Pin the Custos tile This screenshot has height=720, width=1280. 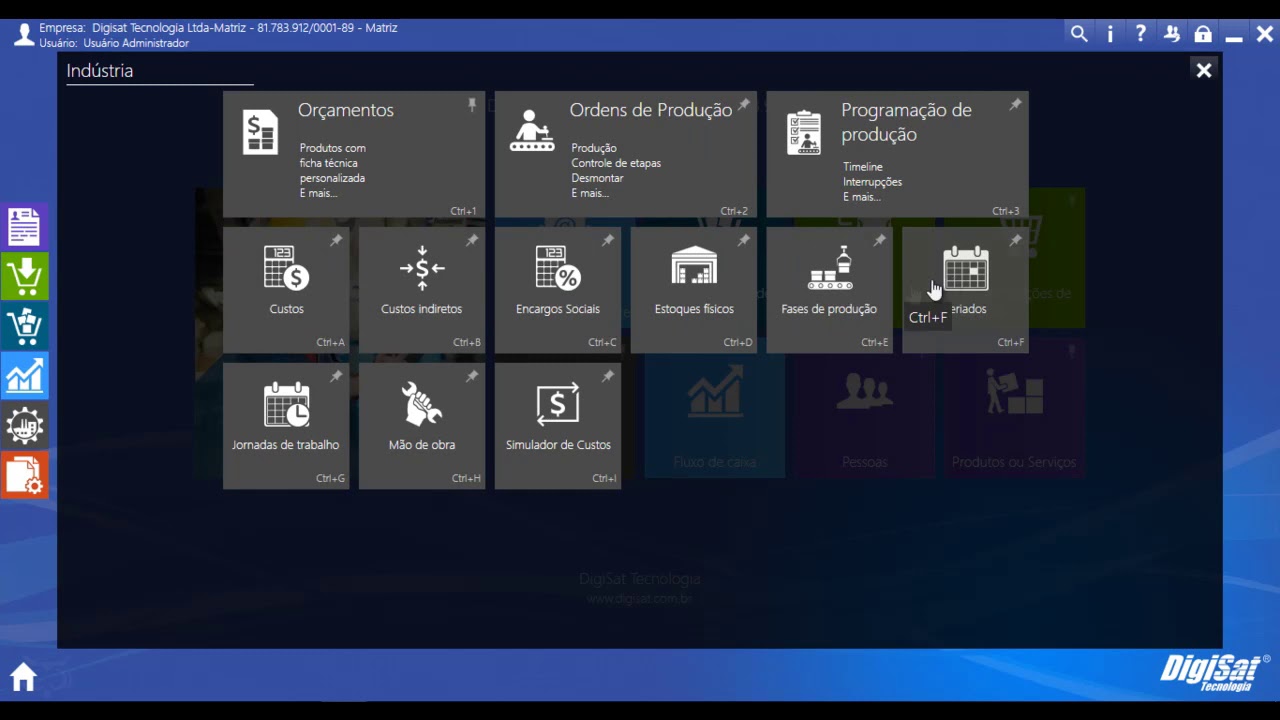pos(336,240)
